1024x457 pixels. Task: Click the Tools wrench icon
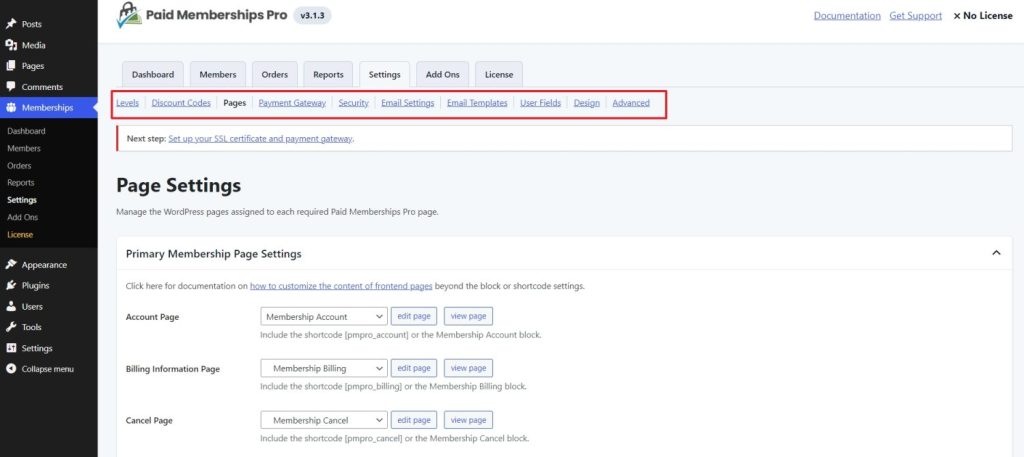[10, 327]
